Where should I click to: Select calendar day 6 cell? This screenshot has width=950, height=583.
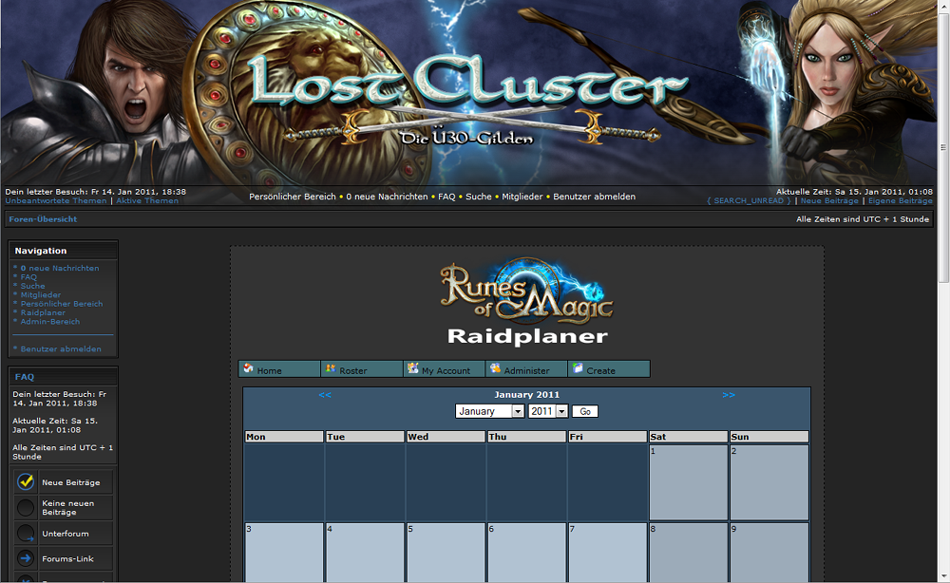526,553
